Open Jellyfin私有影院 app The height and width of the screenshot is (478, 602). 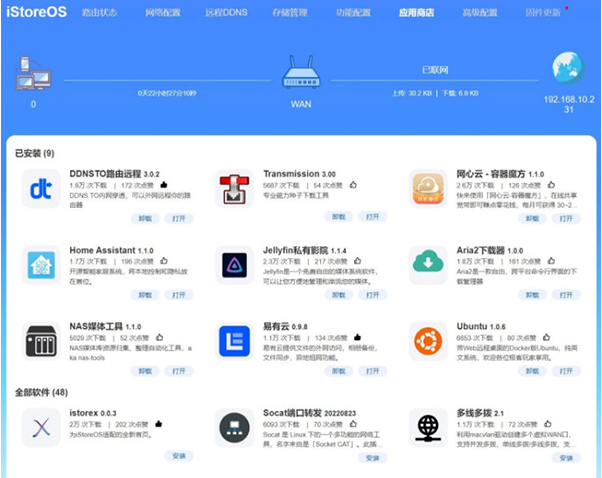click(372, 295)
